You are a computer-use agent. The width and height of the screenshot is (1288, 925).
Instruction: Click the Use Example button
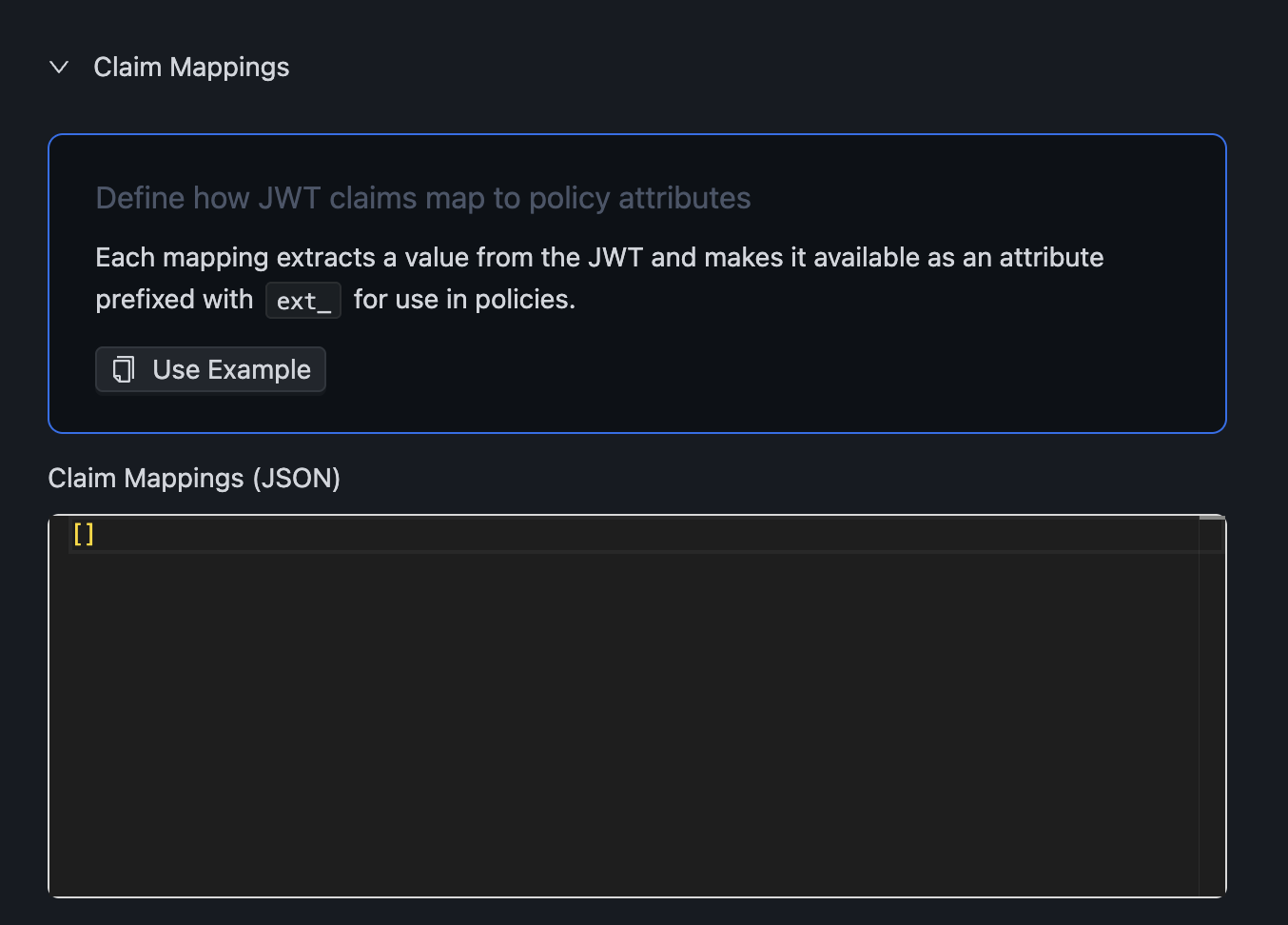click(x=210, y=369)
